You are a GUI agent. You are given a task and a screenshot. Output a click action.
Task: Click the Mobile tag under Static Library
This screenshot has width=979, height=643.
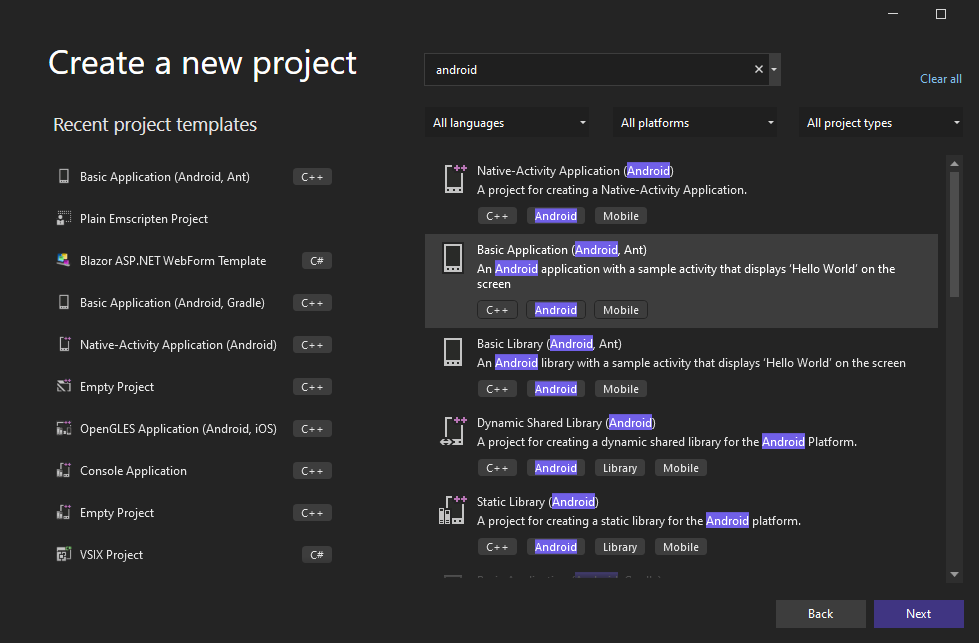(x=681, y=547)
